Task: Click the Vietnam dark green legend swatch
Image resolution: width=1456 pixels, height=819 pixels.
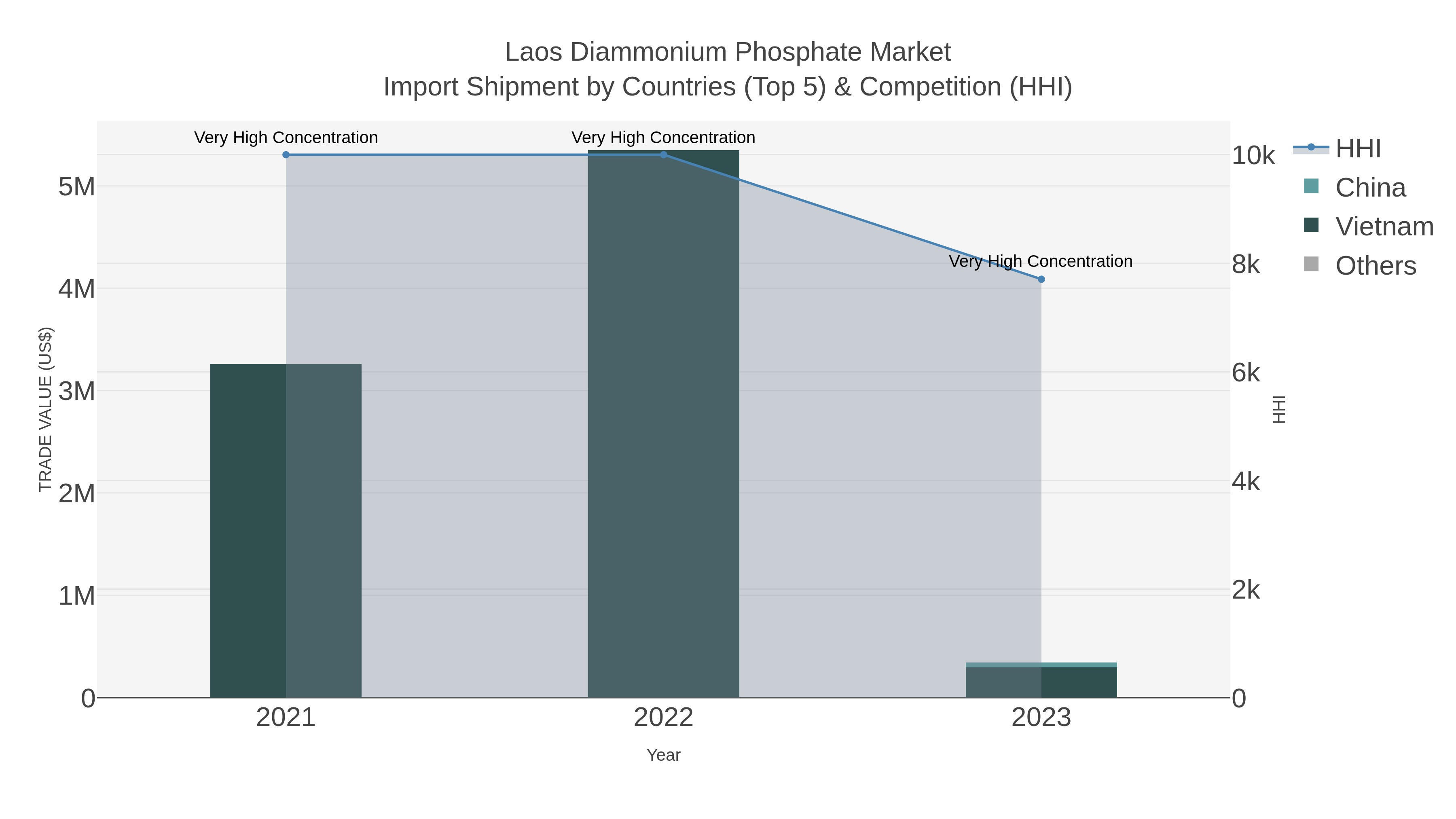Action: click(x=1311, y=225)
